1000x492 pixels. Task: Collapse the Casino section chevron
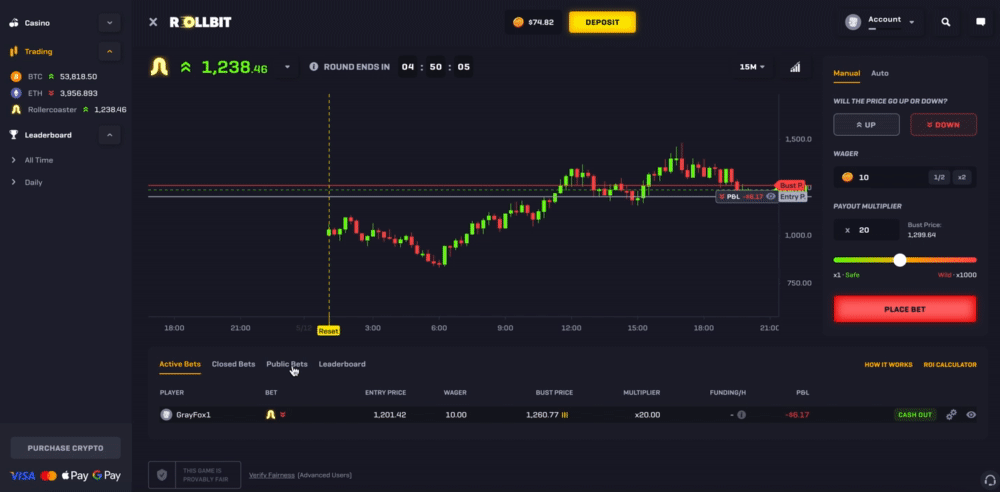click(x=110, y=23)
